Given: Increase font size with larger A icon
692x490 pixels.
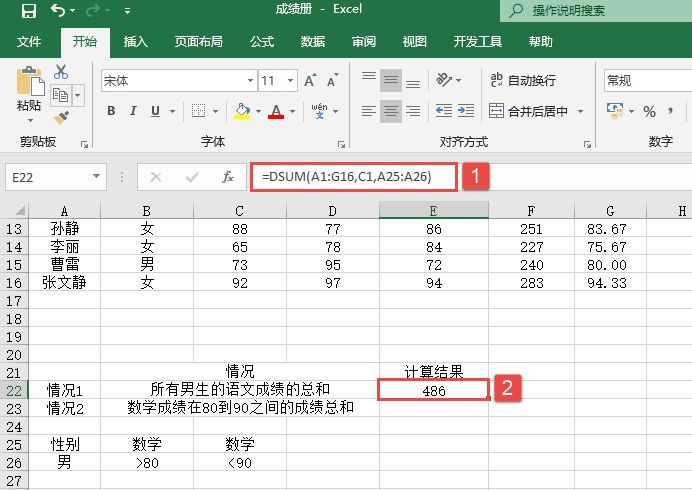Looking at the screenshot, I should coord(309,81).
